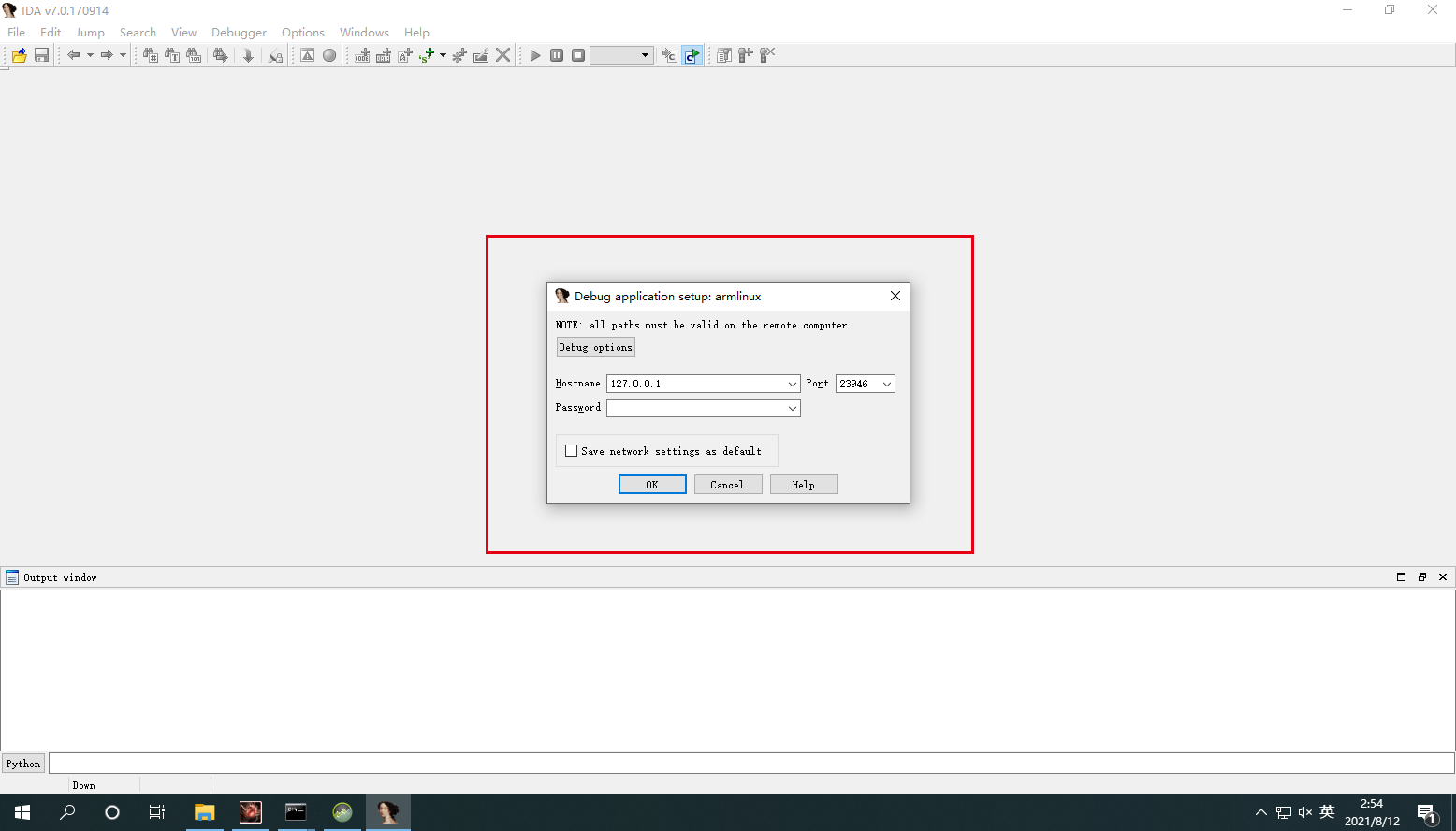The image size is (1456, 831).
Task: Open the dropdown arrow beside the 's' icon
Action: coord(443,55)
